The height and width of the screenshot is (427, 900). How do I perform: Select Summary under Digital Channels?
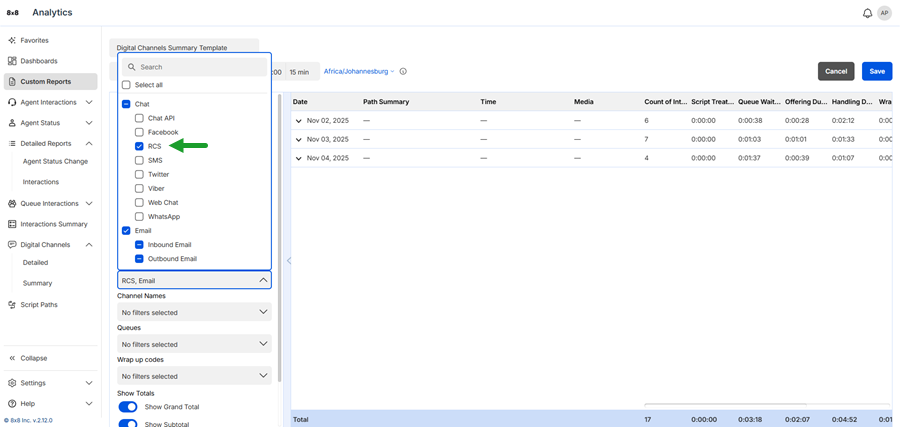click(x=37, y=283)
